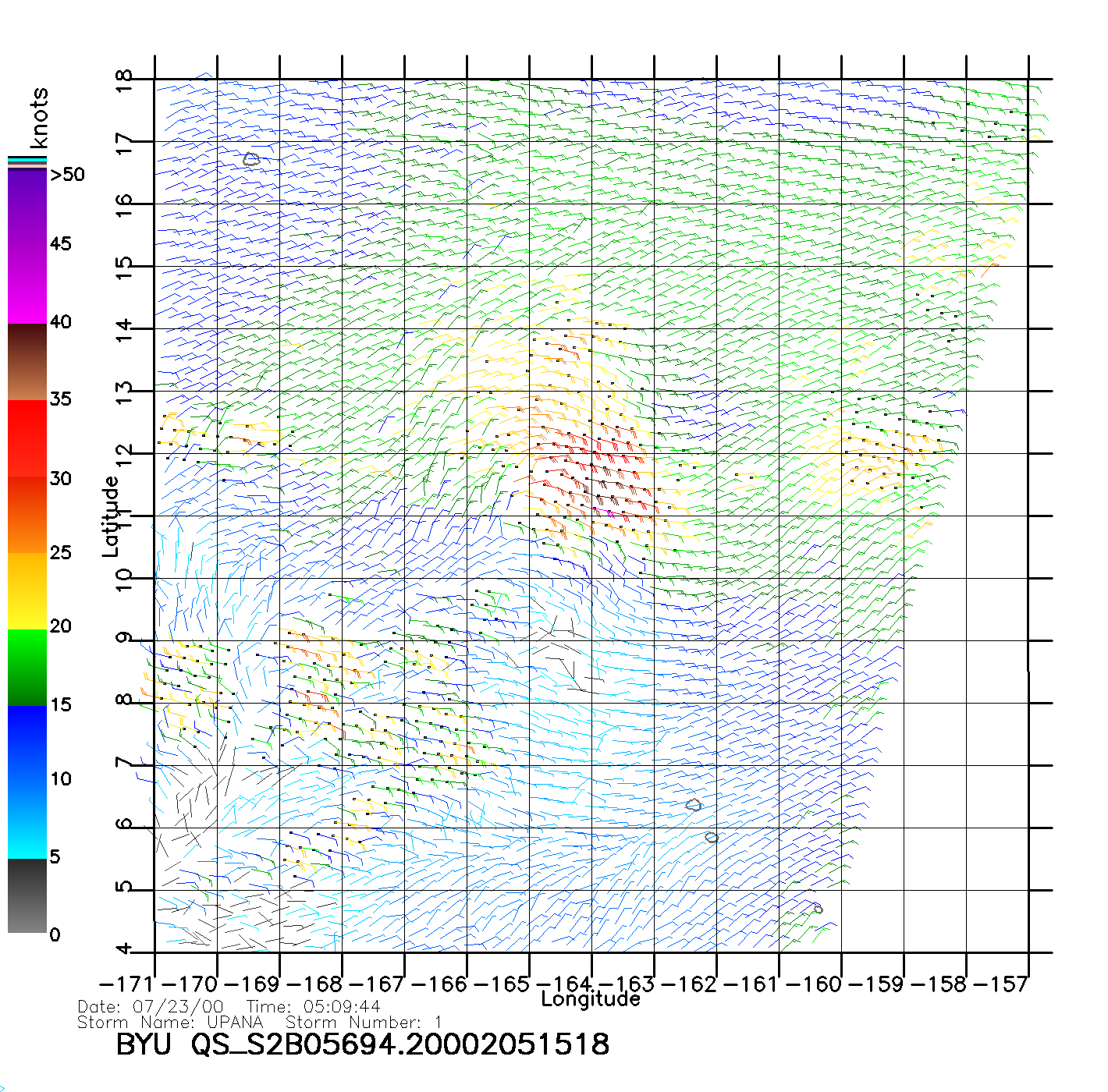Select the purple 45-50 knots legend band
Viewport: 1108px width, 1092px height.
[x=27, y=207]
